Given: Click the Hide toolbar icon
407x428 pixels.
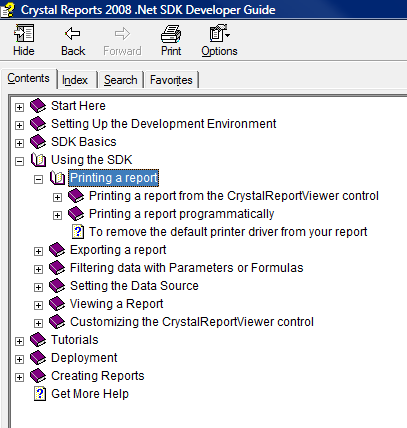Looking at the screenshot, I should pos(24,33).
